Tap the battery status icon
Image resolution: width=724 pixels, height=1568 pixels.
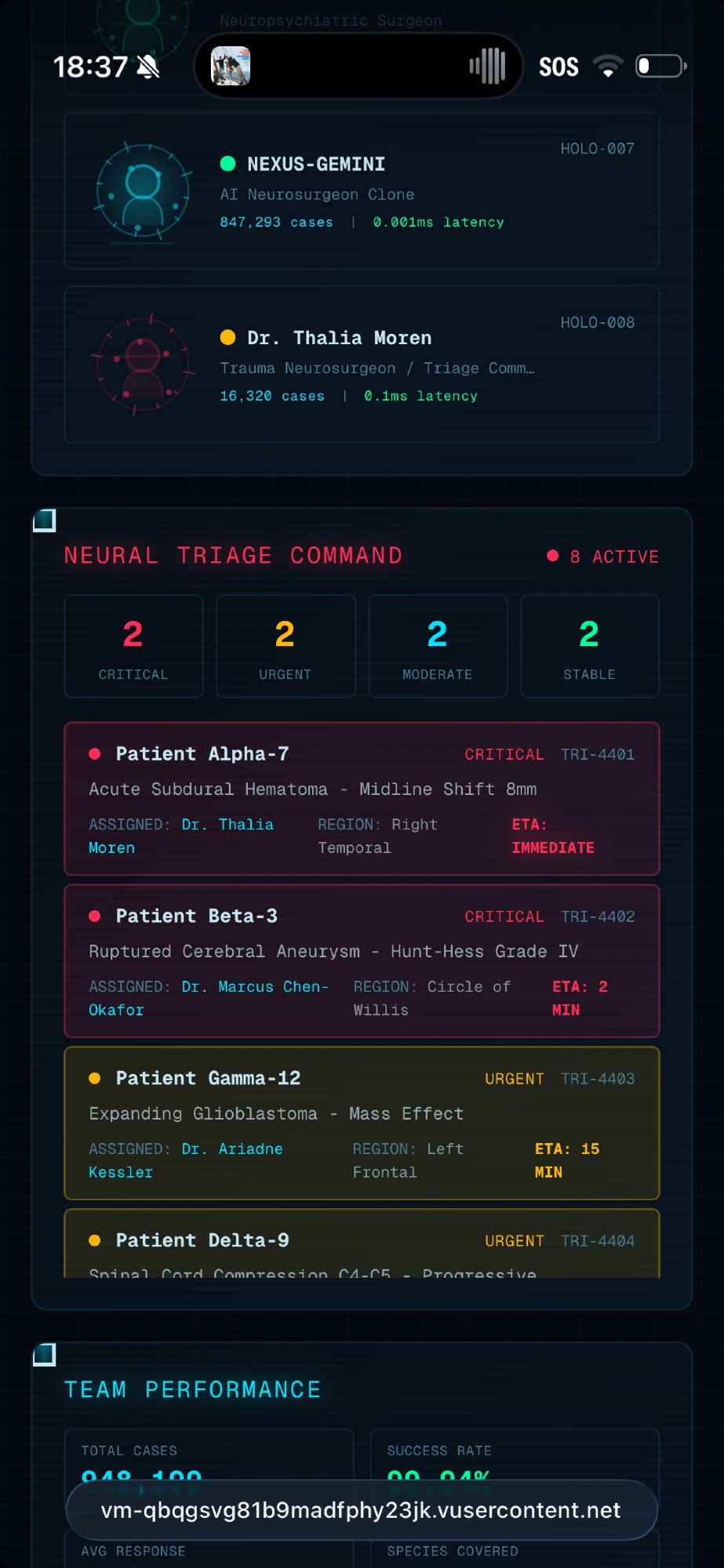tap(660, 67)
